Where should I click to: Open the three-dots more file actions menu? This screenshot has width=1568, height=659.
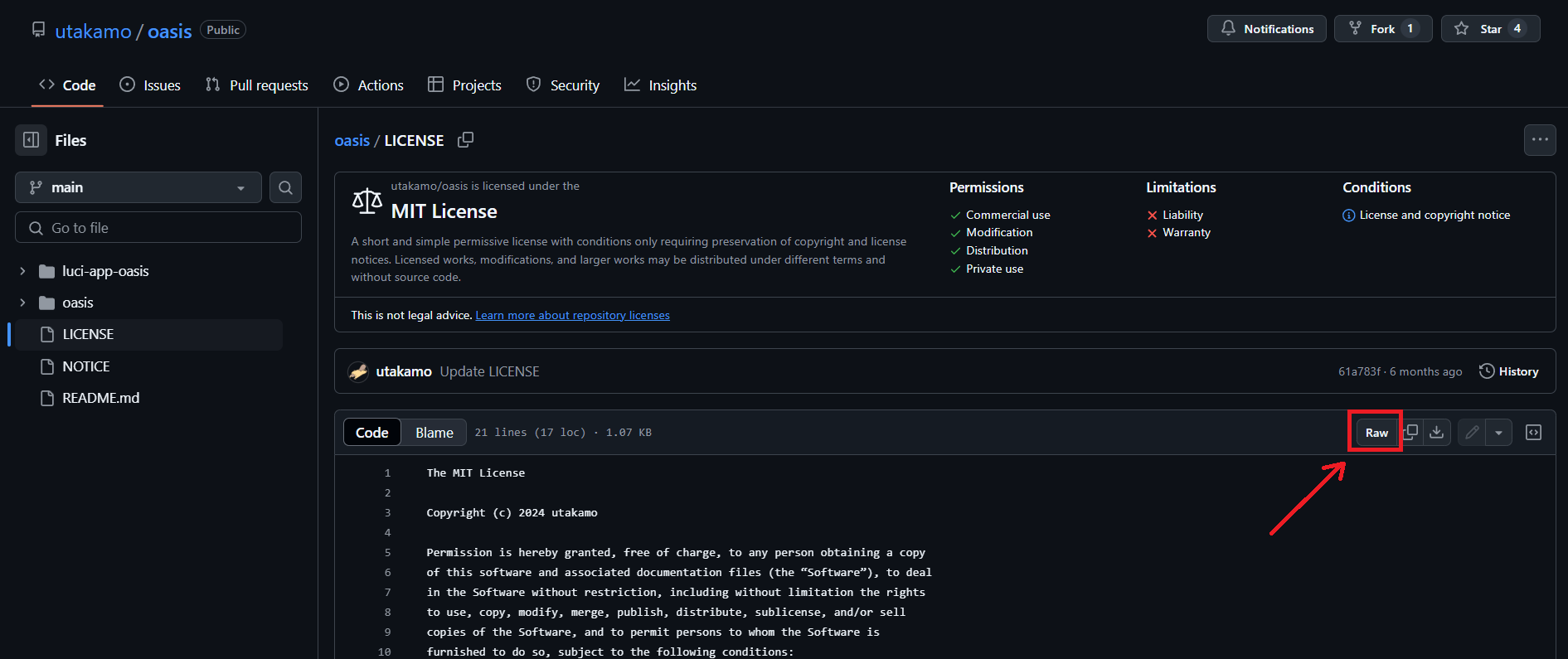coord(1540,140)
